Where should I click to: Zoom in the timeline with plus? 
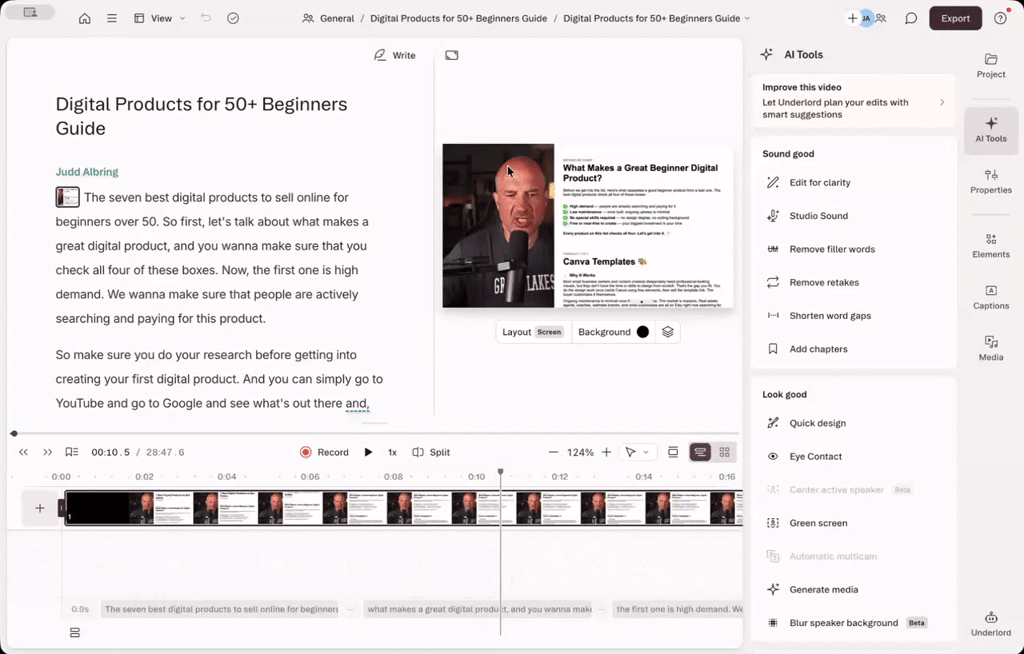606,452
